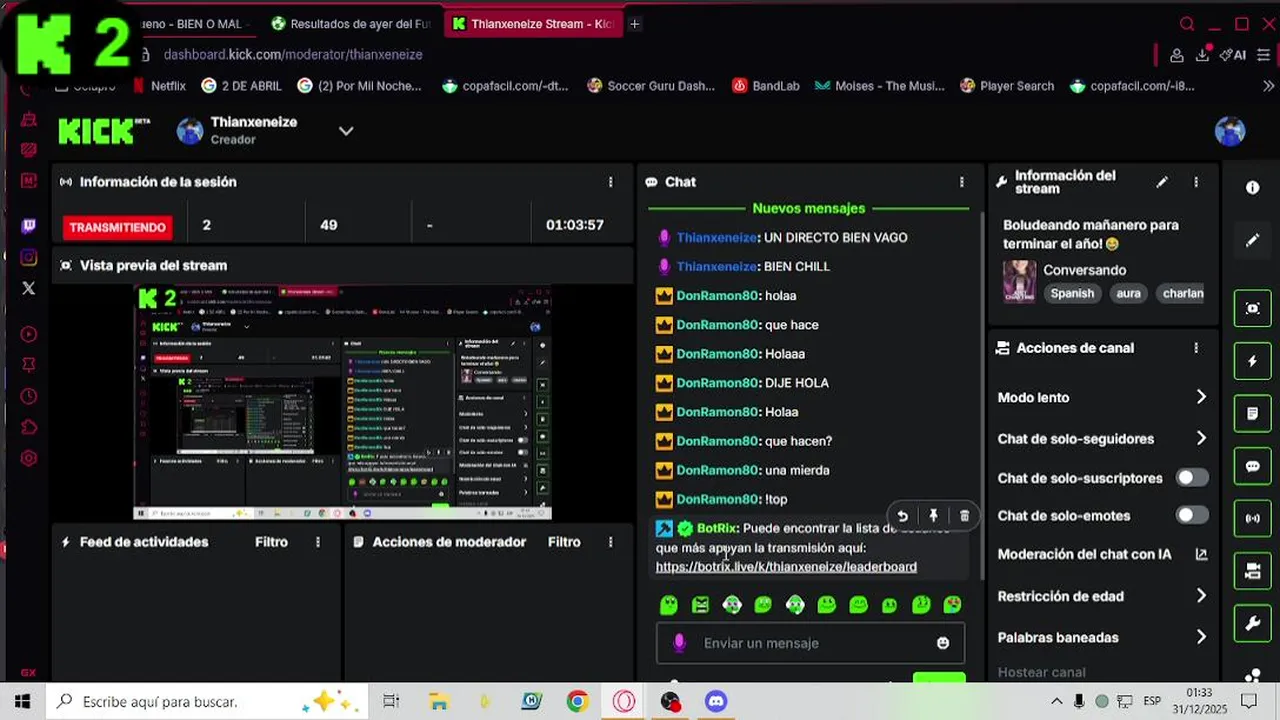Open X from the browser sidebar

coord(28,288)
